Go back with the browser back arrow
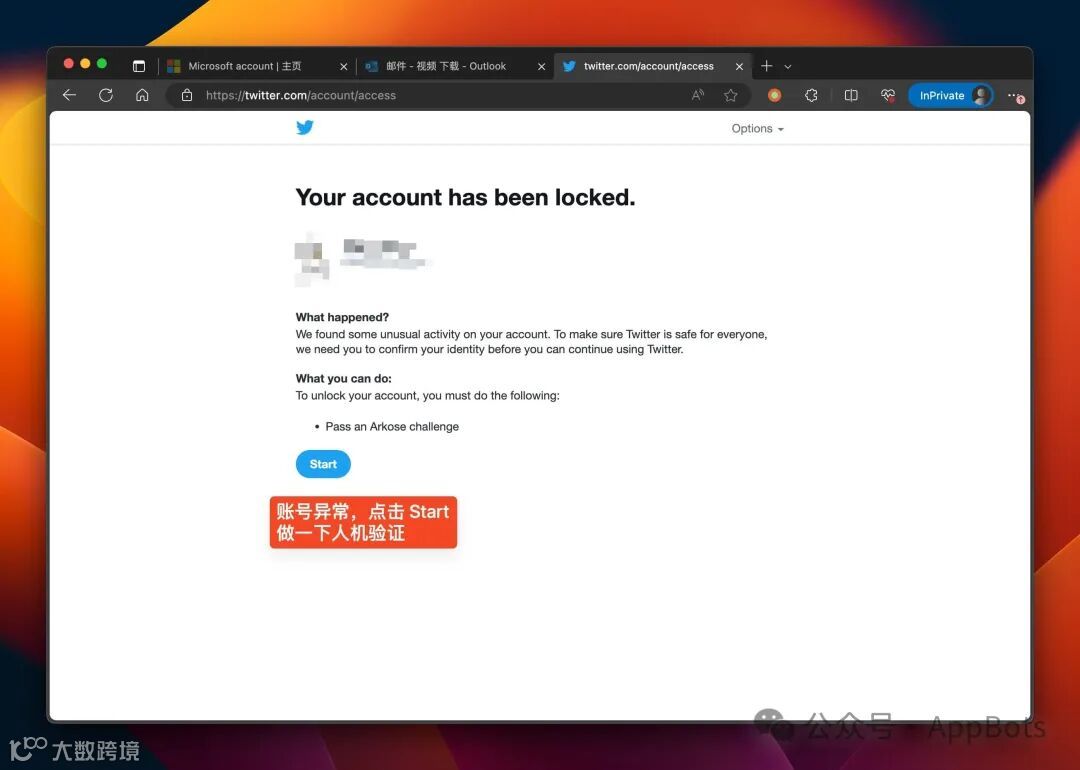 click(x=70, y=95)
